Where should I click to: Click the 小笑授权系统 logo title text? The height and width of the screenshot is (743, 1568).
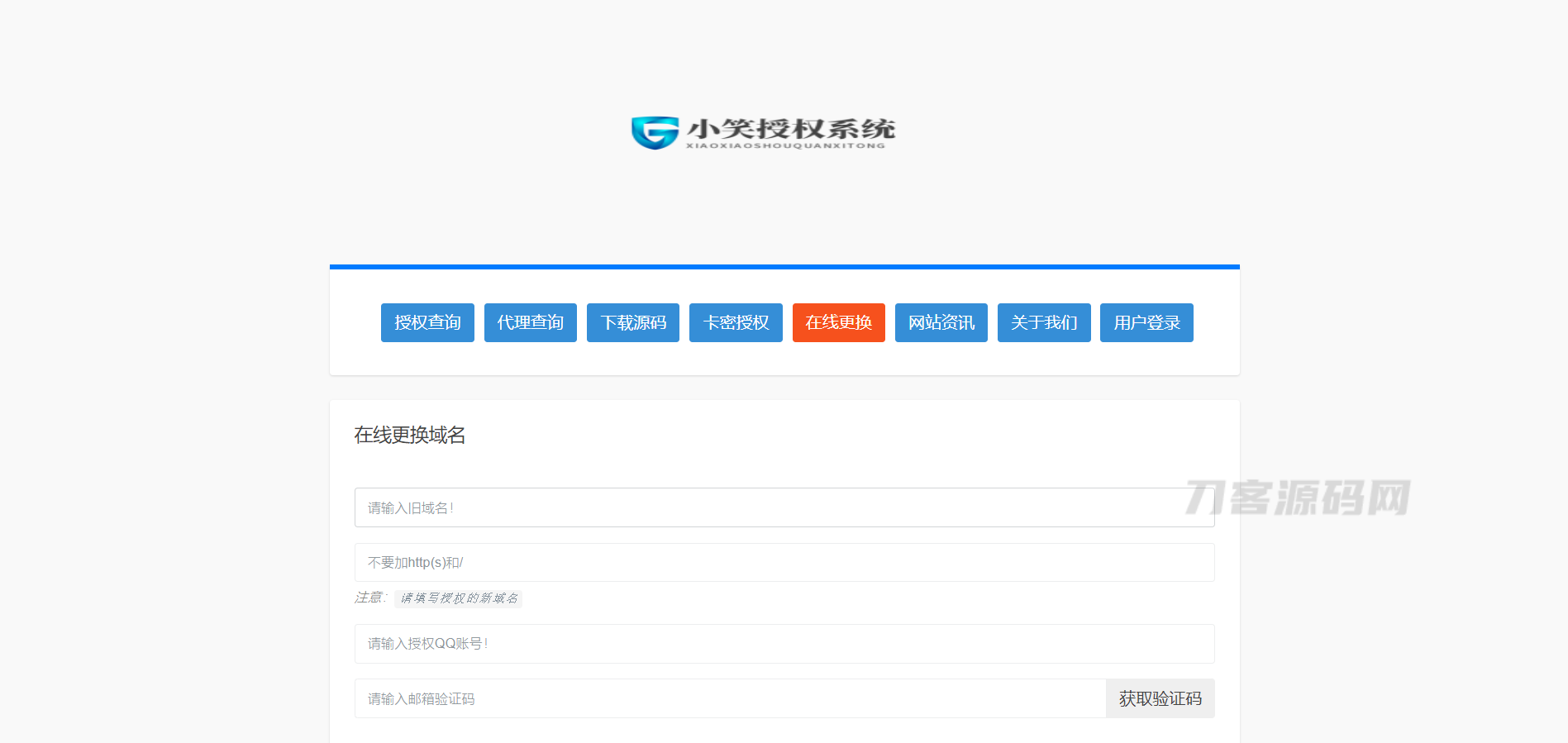(x=790, y=128)
